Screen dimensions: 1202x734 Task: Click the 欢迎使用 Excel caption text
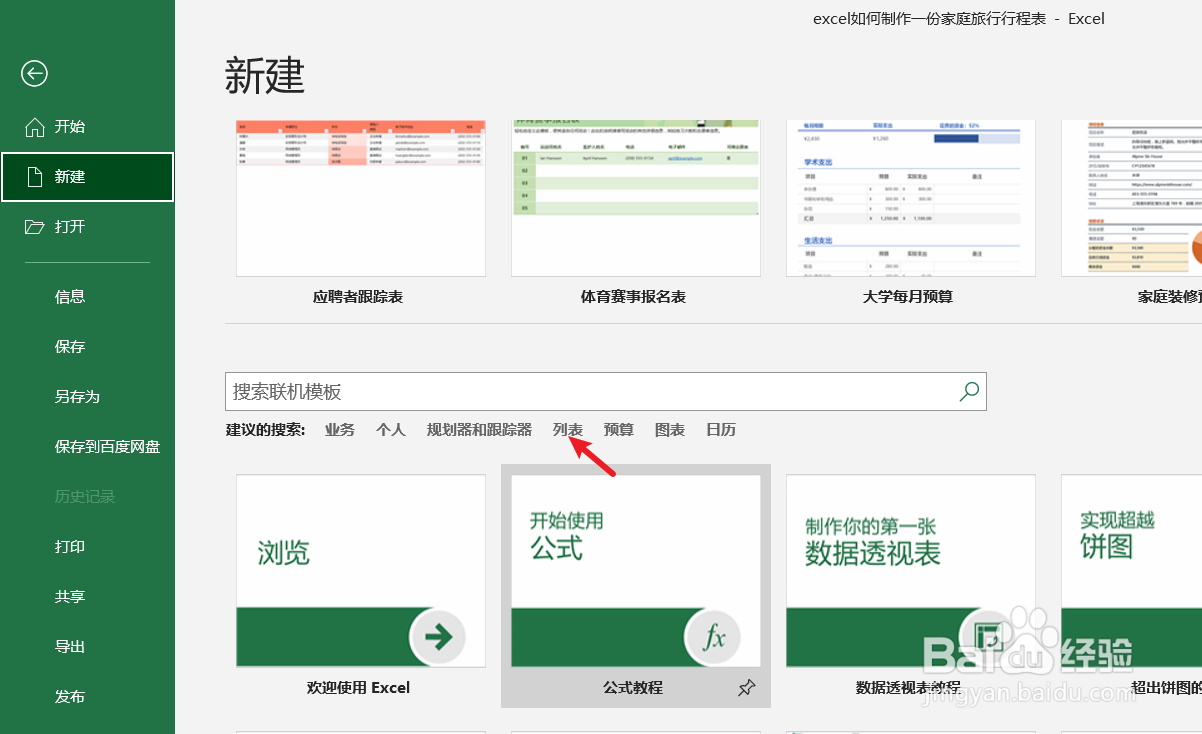(x=358, y=688)
